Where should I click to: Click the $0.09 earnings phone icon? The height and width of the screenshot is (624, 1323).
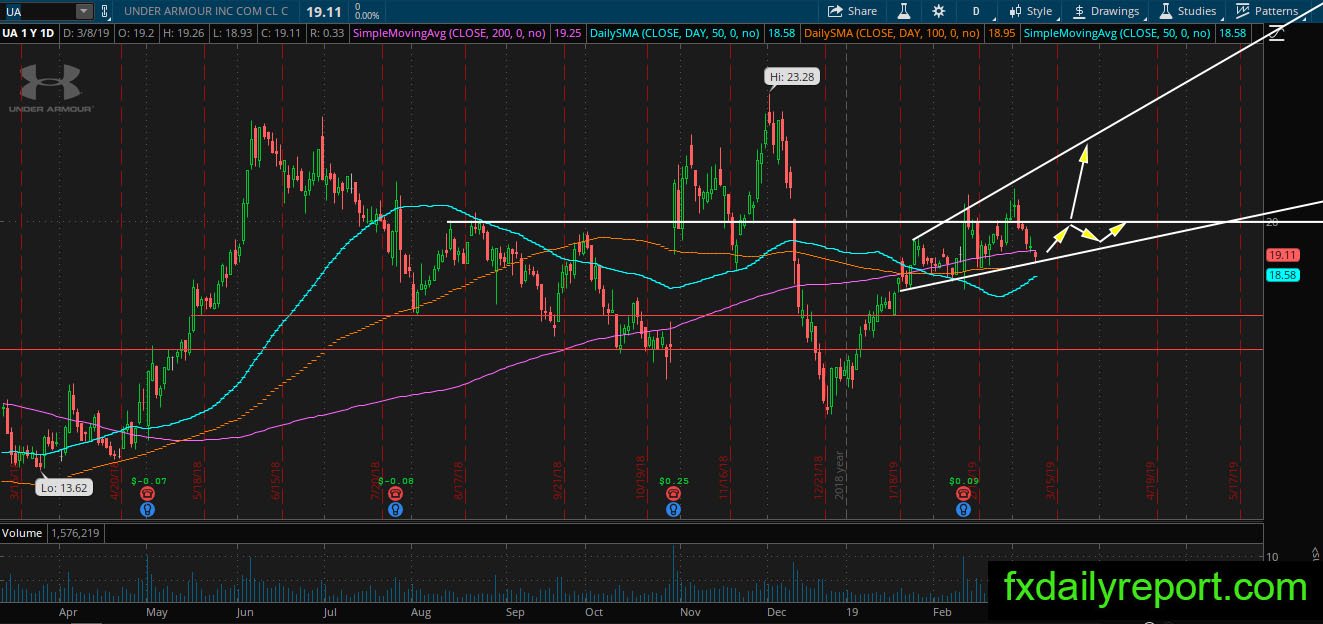click(x=963, y=493)
